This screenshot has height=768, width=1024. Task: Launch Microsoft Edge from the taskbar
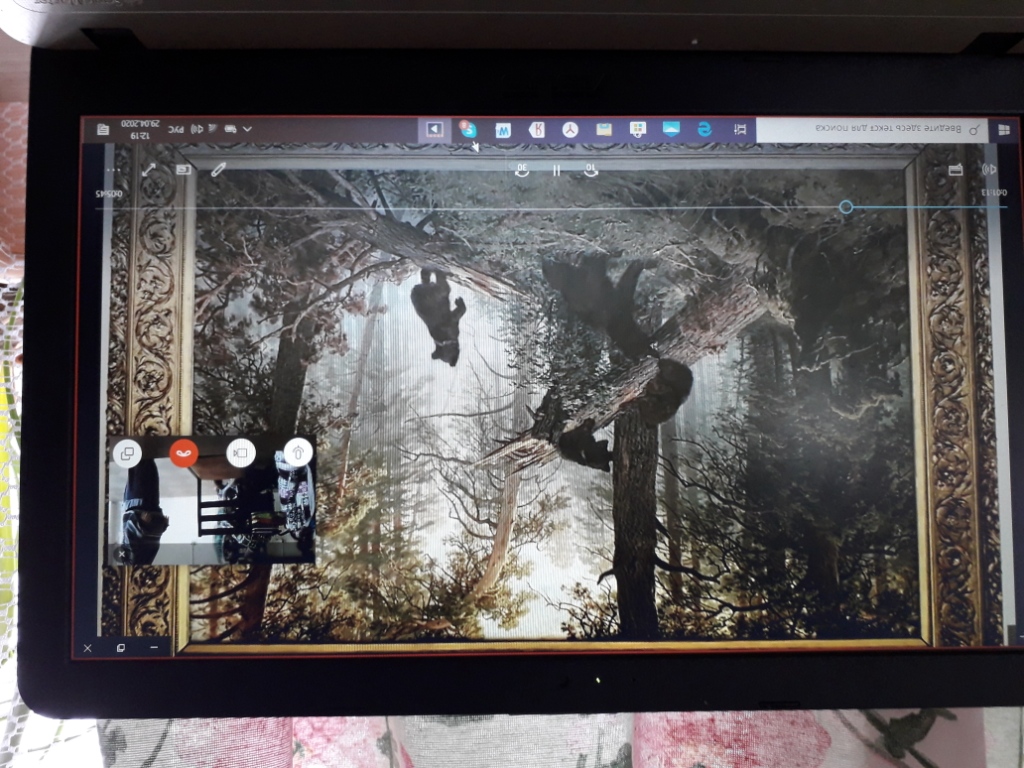click(x=705, y=129)
